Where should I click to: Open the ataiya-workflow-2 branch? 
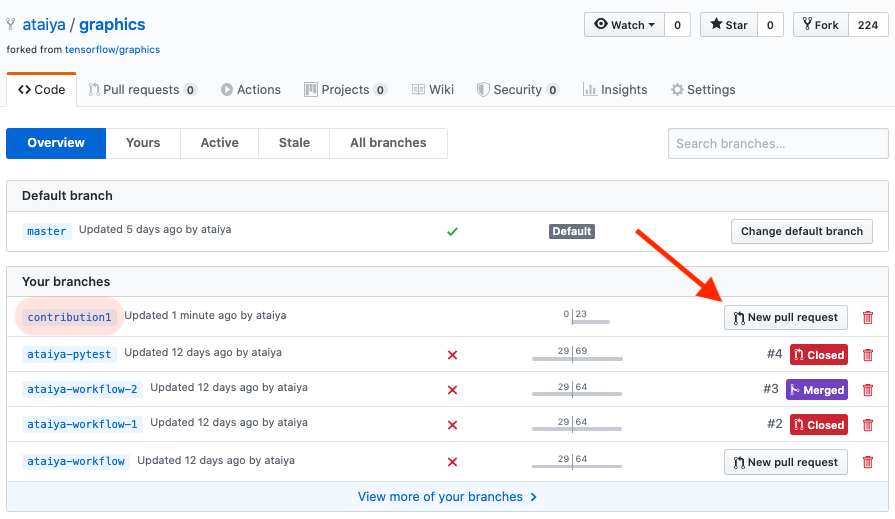[x=82, y=389]
